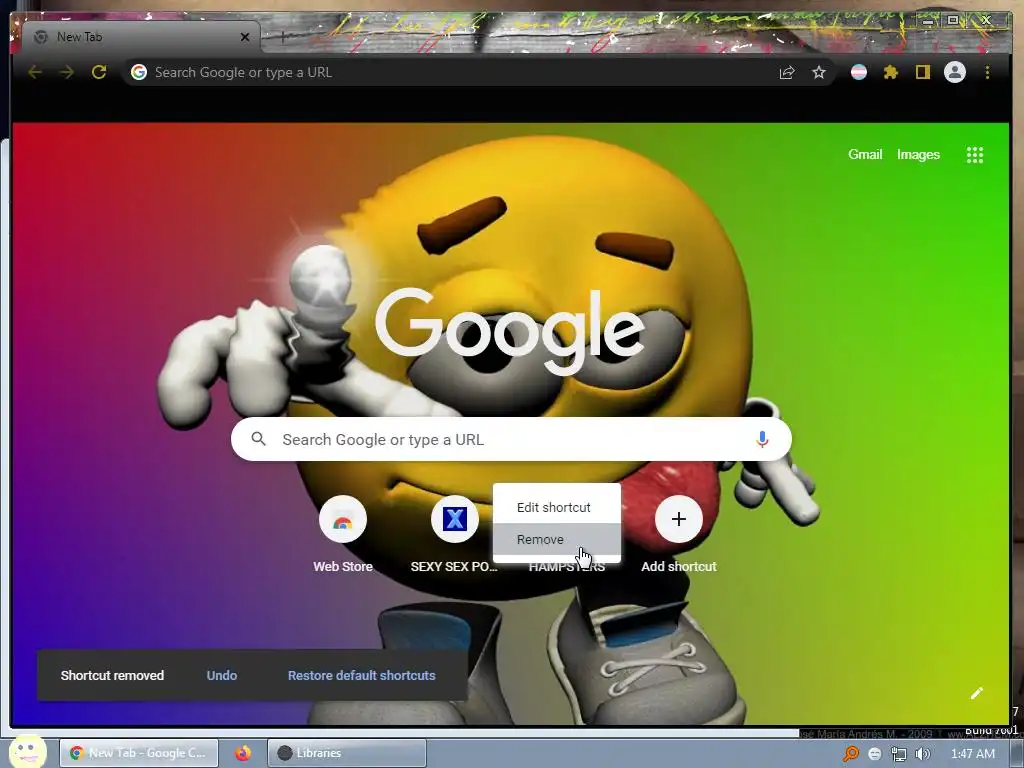The image size is (1024, 768).
Task: Open a new tab with plus button
Action: click(x=282, y=37)
